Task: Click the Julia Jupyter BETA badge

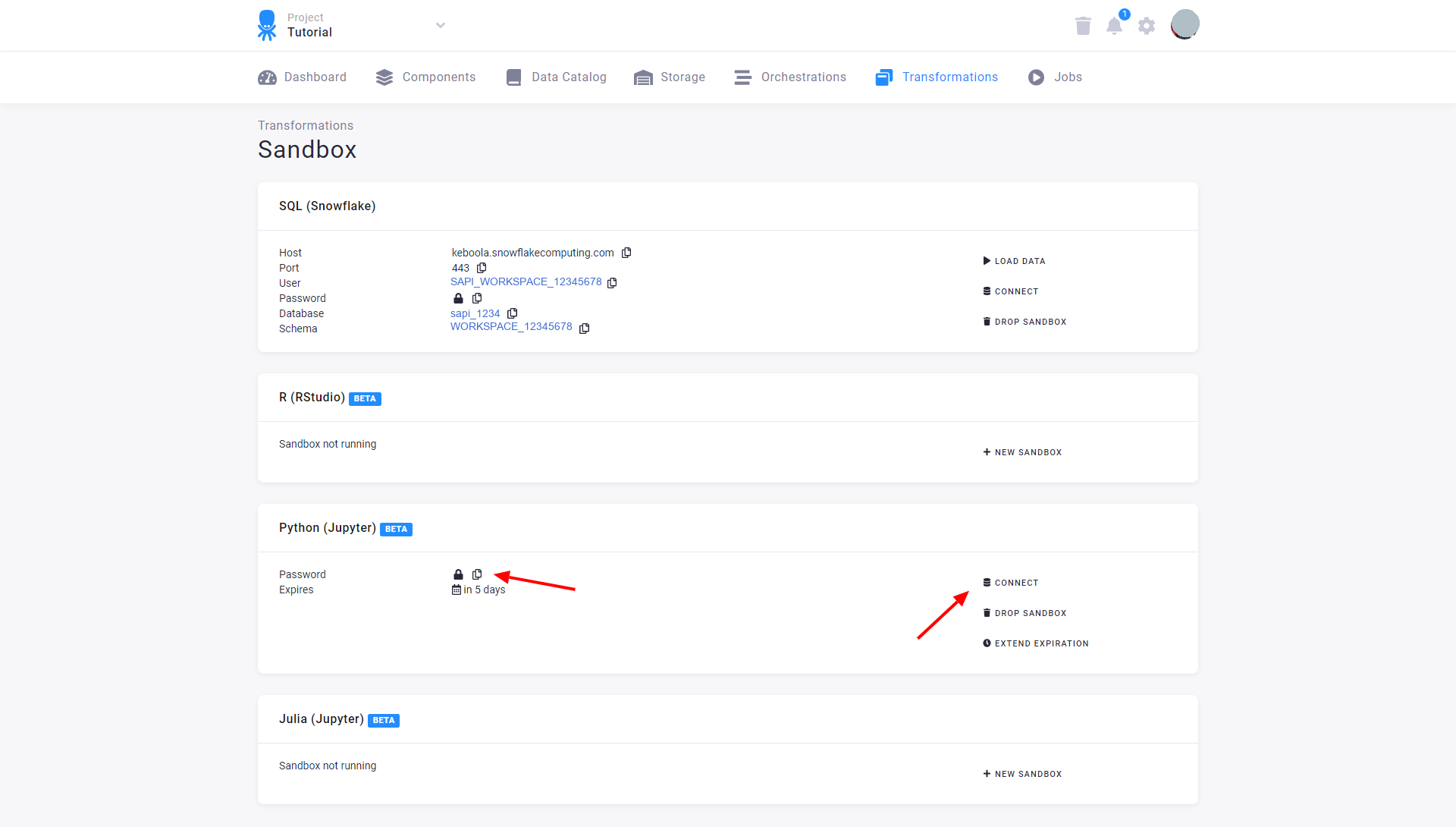Action: point(384,720)
